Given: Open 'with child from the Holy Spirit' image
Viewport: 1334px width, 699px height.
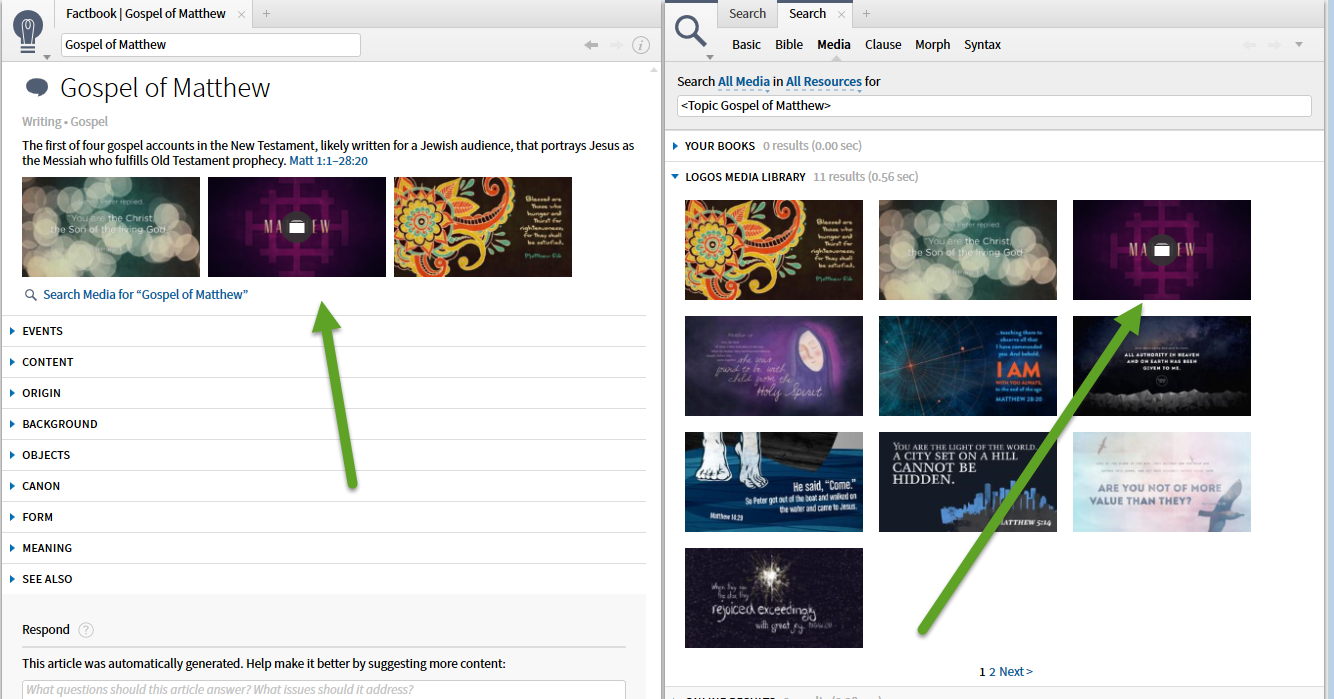Looking at the screenshot, I should point(774,366).
